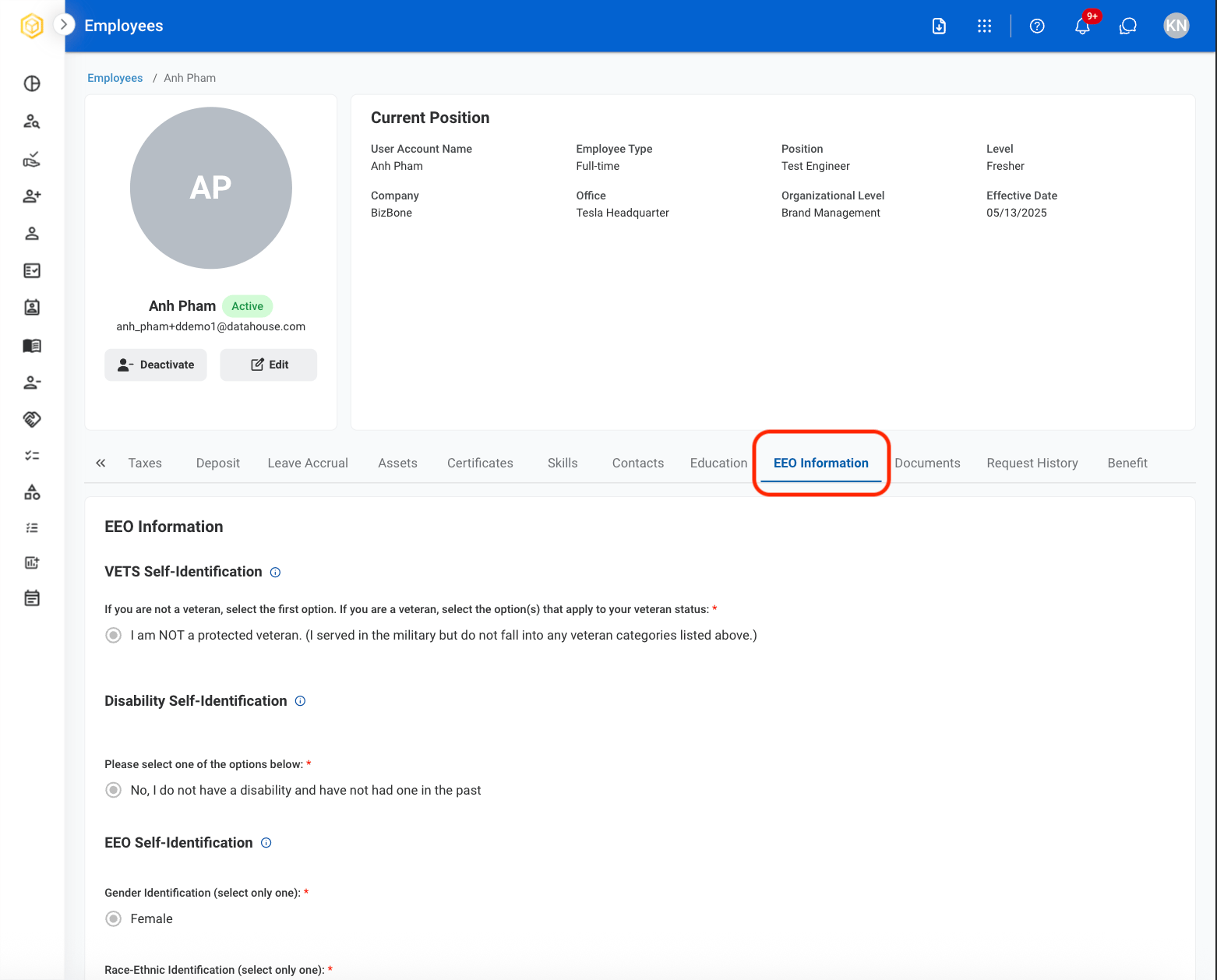Open the hand with checkmark sidebar icon
Screen dimensions: 1217x980
(x=32, y=159)
